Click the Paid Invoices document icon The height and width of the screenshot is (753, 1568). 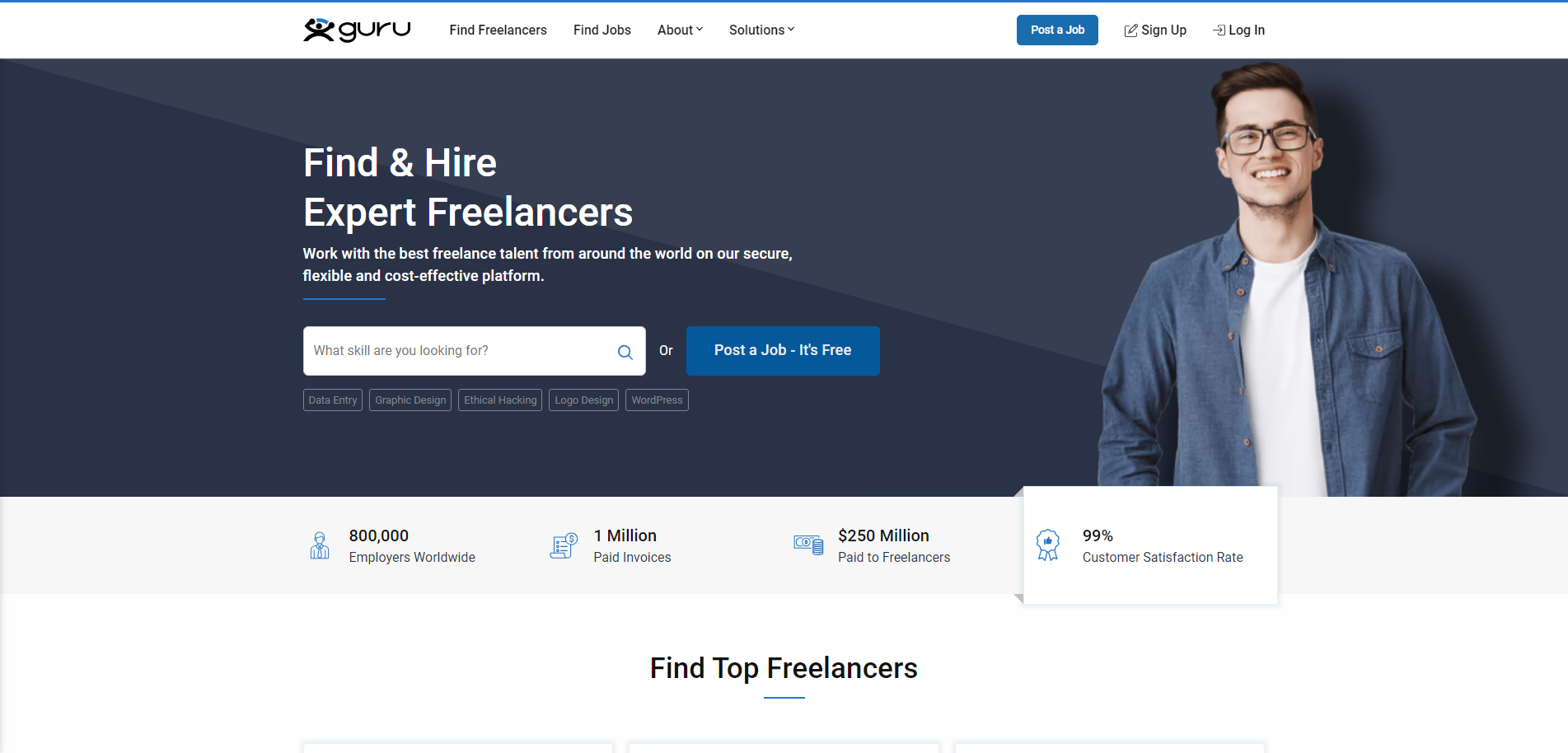coord(564,545)
